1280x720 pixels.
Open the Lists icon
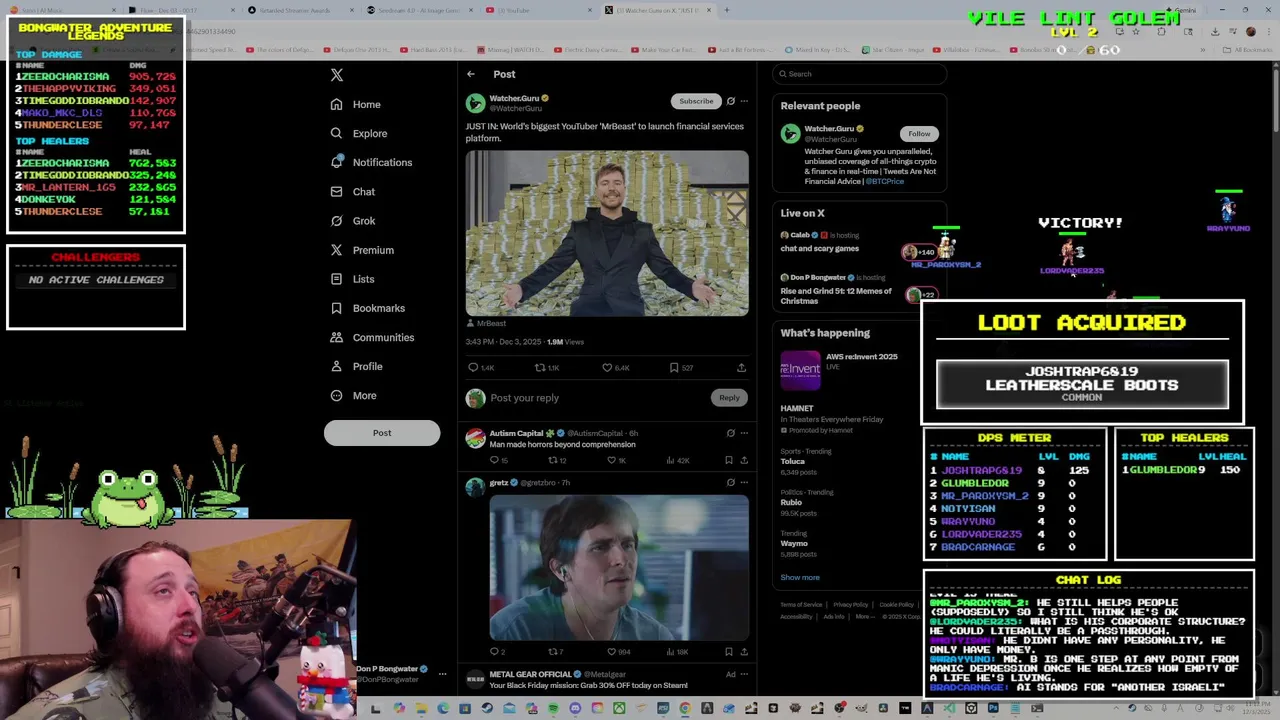(x=337, y=279)
